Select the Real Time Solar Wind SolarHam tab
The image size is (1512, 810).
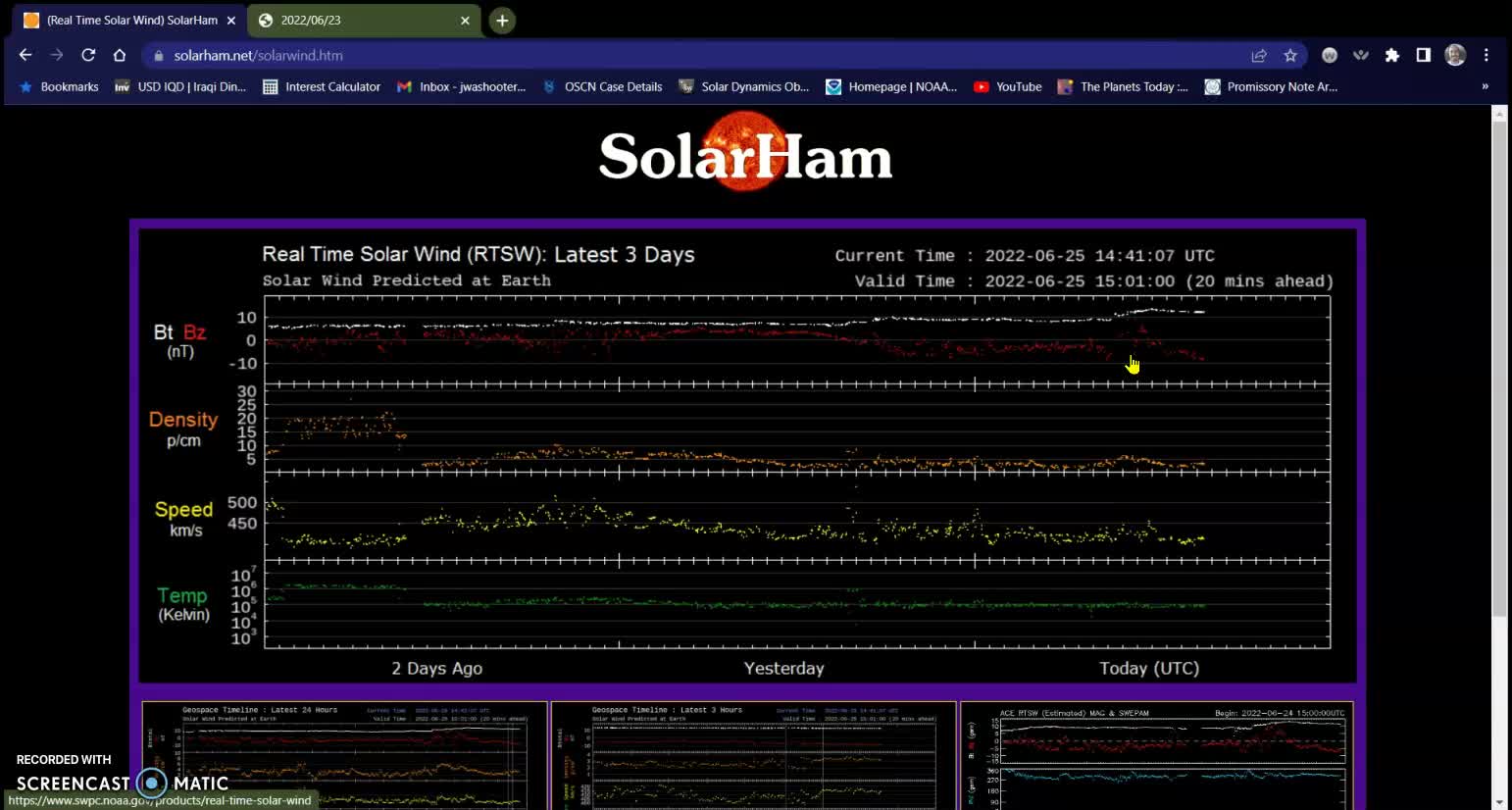129,21
